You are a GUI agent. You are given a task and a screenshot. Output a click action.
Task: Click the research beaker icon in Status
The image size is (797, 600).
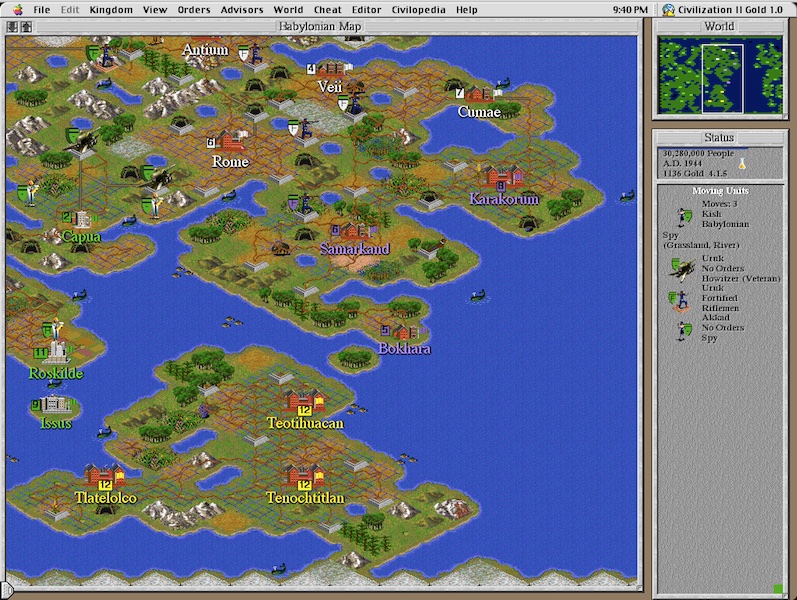pos(742,163)
